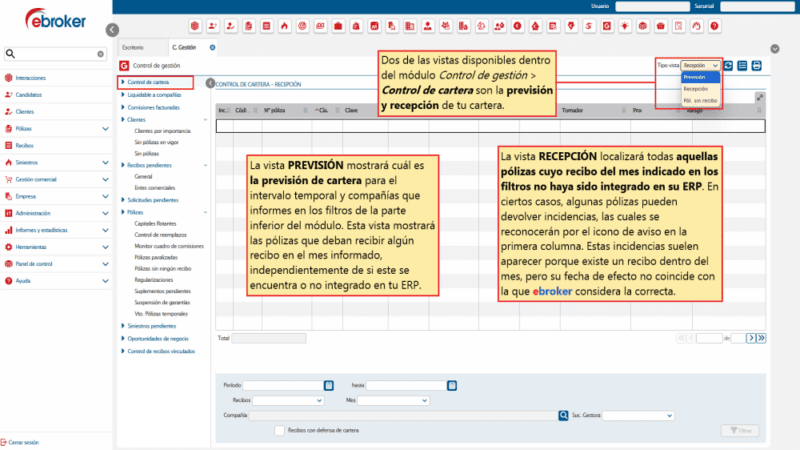Tick 'Recibos con defensa de cartera' checkbox
This screenshot has height=450, width=800.
tap(279, 431)
